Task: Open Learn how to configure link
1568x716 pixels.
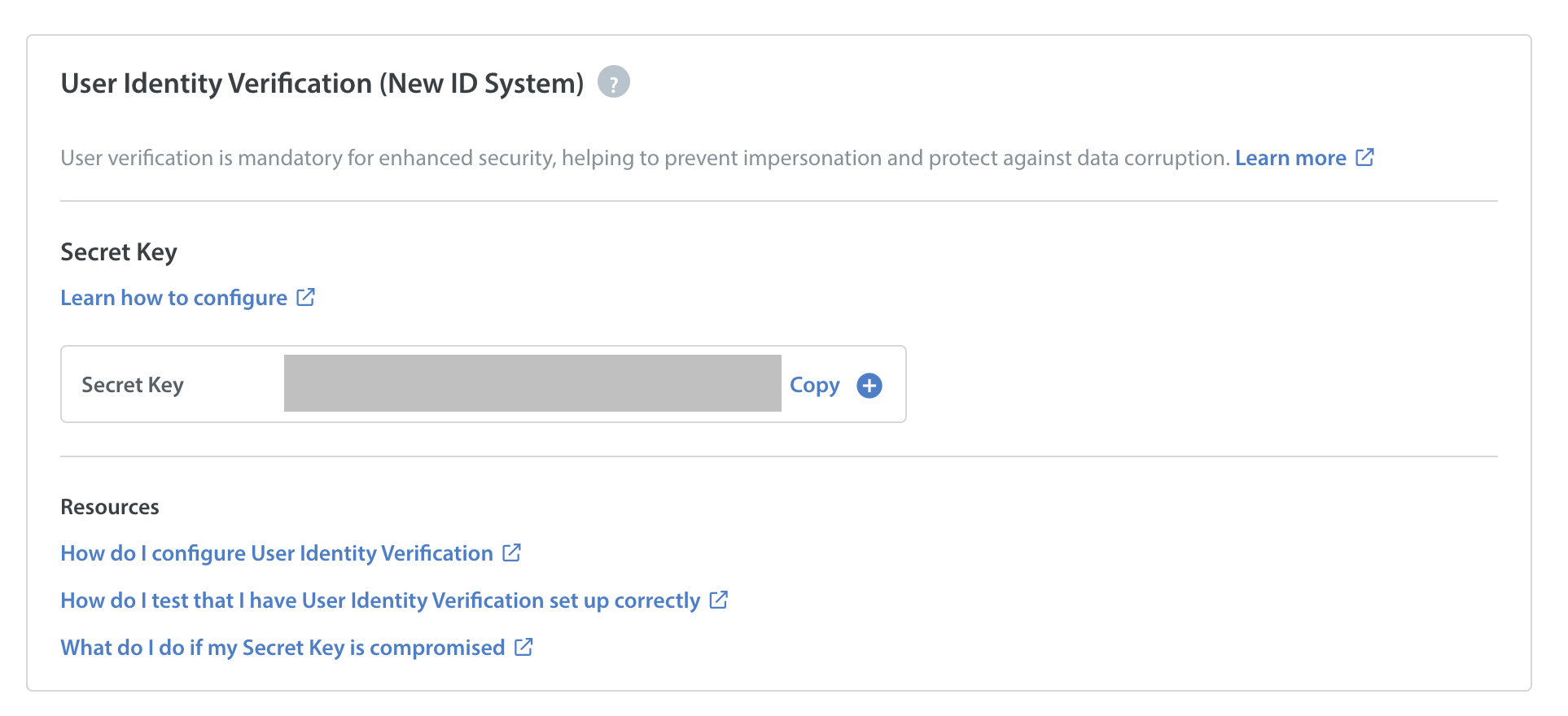Action: pos(173,298)
